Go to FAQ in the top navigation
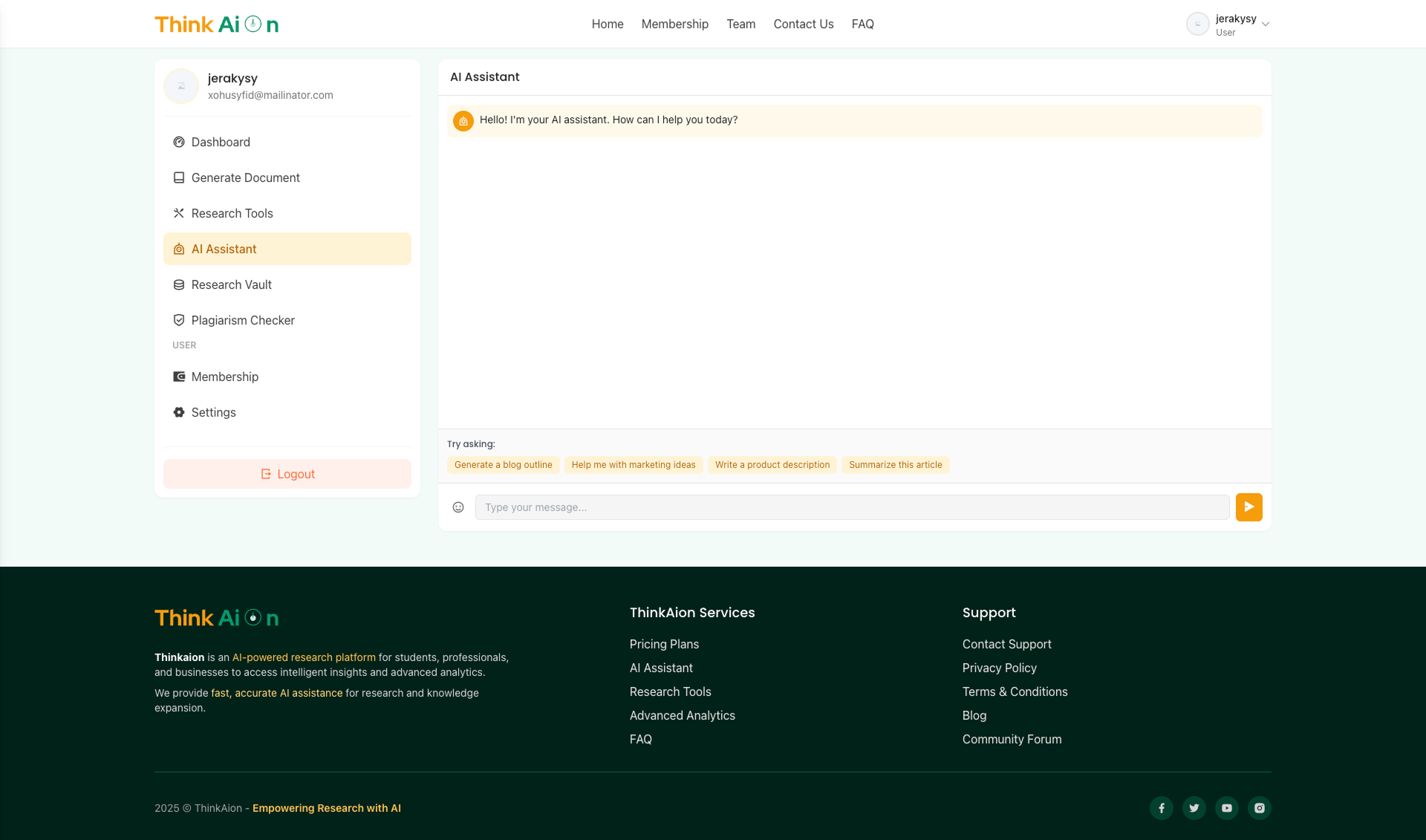The height and width of the screenshot is (840, 1426). click(862, 24)
